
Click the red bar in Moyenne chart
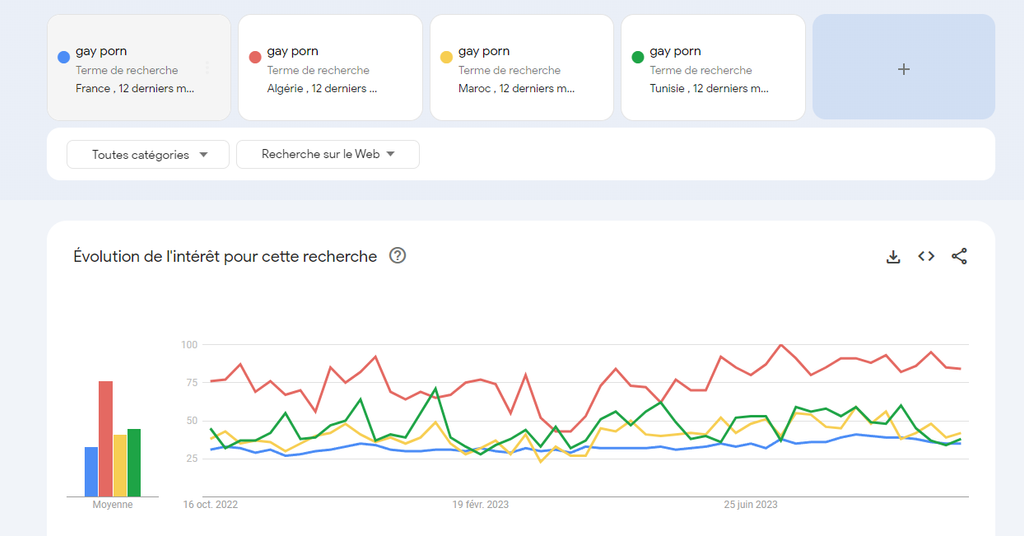tap(105, 438)
